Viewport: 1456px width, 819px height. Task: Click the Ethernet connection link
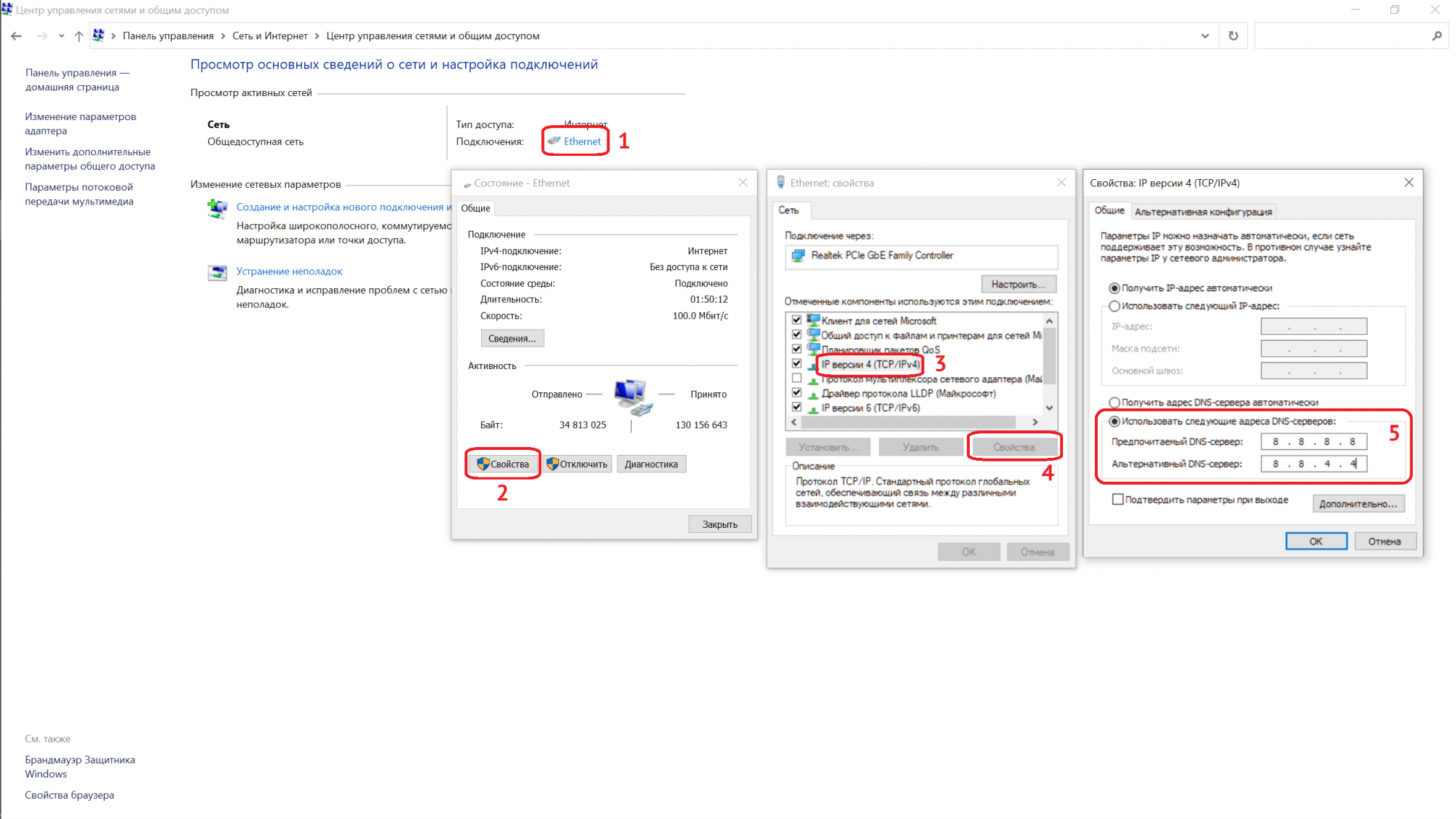[582, 141]
